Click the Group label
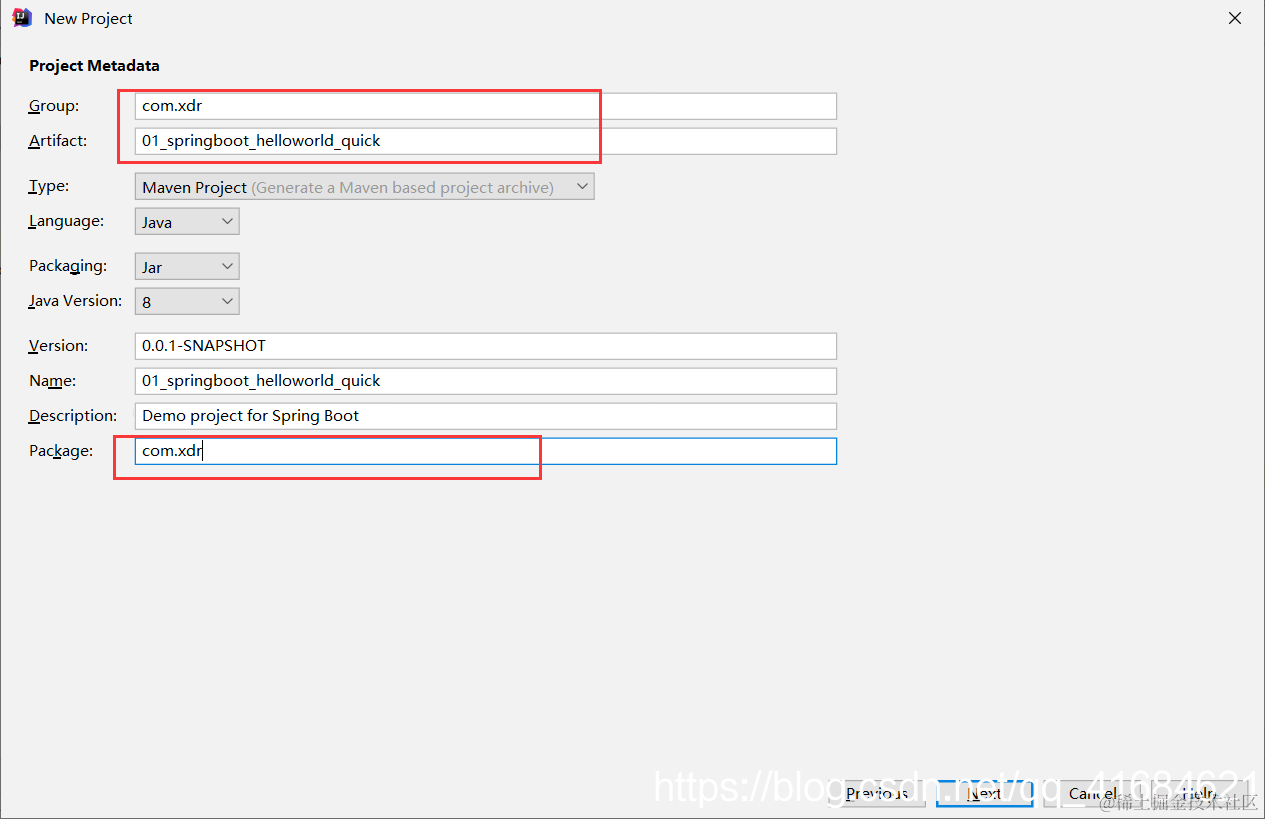1265x819 pixels. click(54, 106)
